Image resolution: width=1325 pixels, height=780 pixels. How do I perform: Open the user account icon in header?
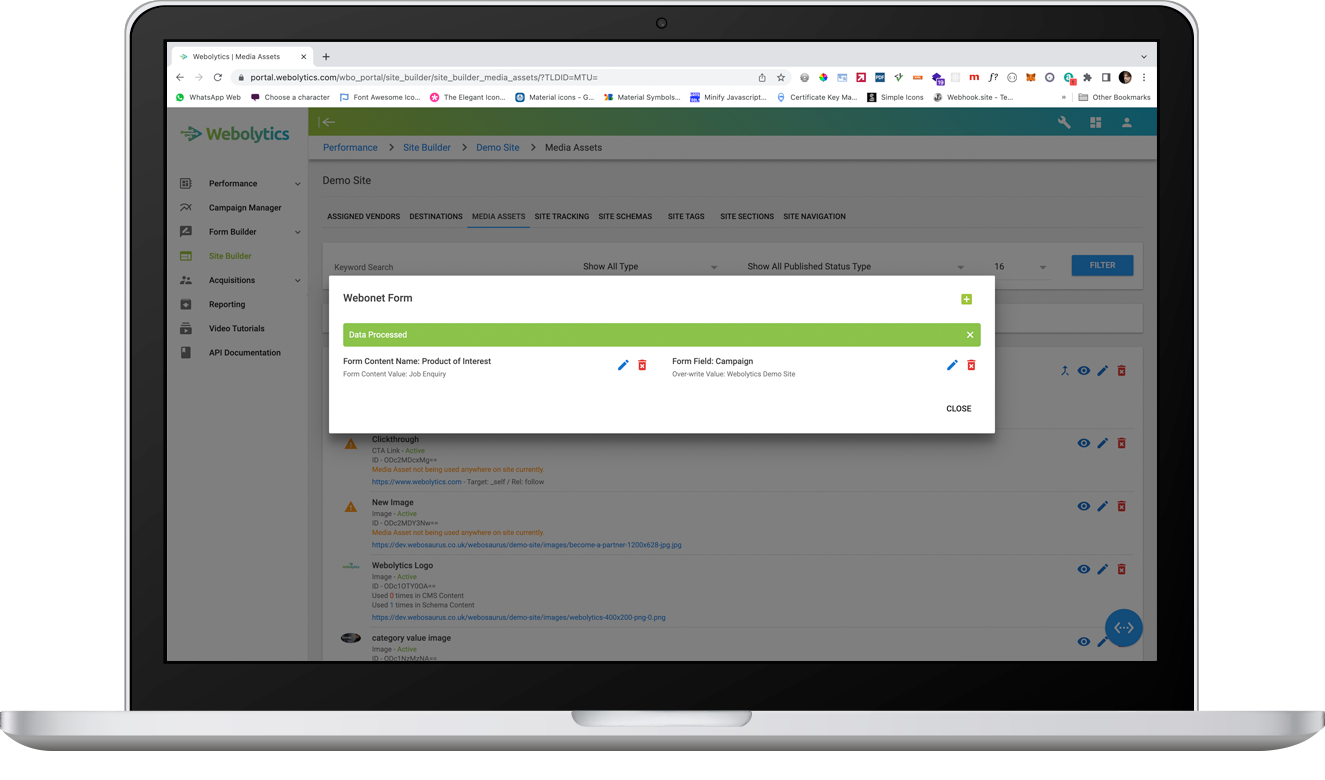(1126, 122)
